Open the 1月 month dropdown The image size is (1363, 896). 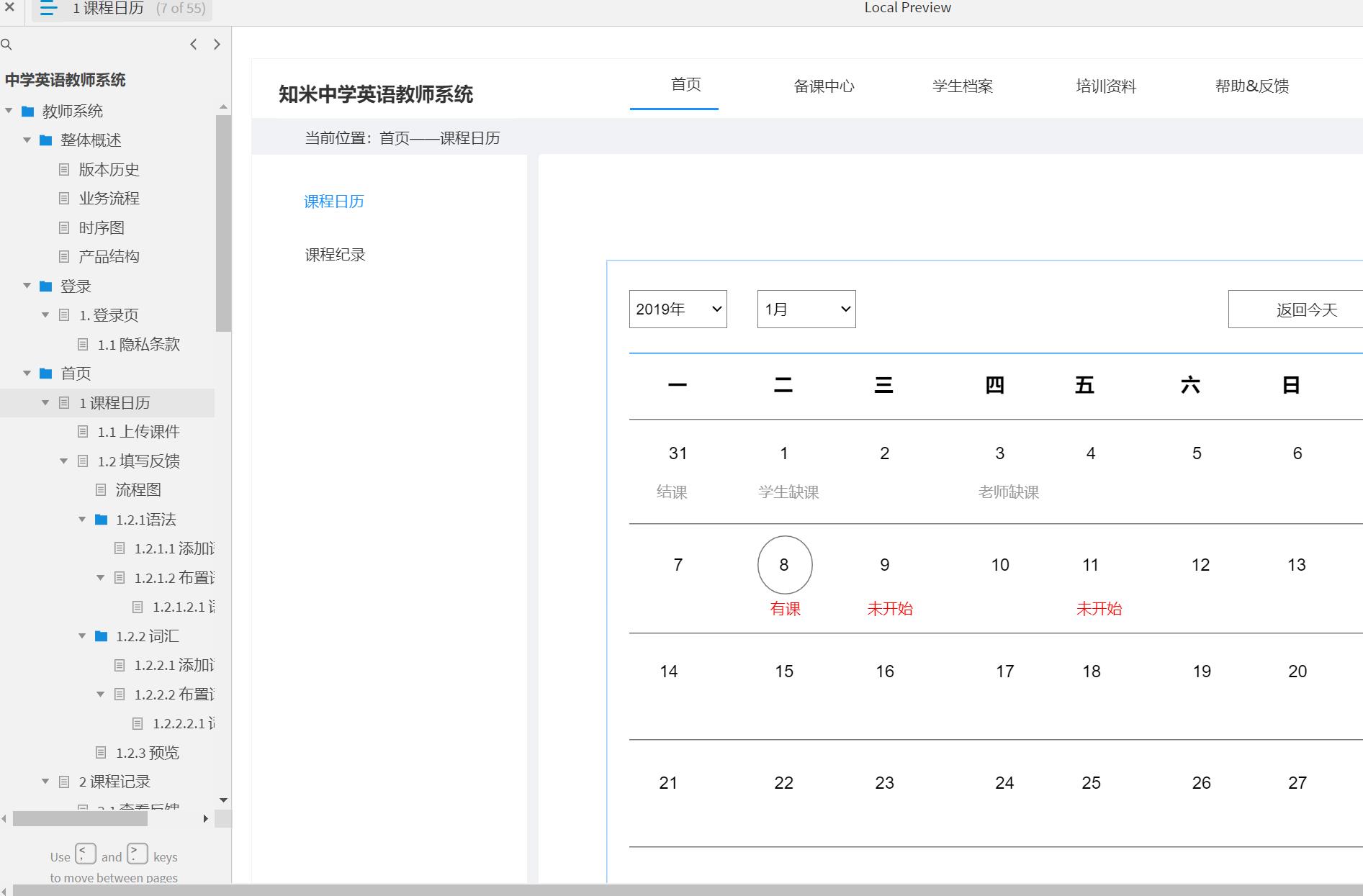tap(806, 309)
